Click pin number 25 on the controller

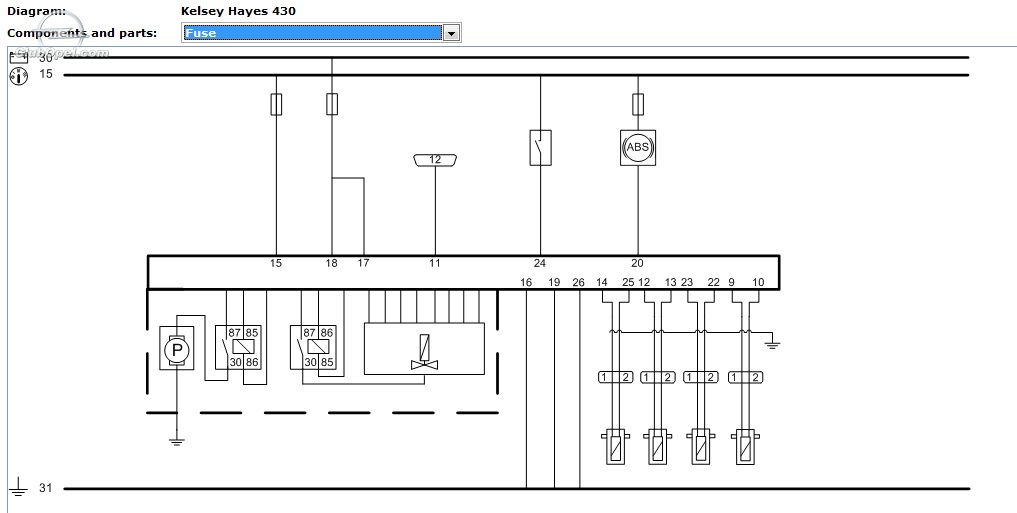[x=628, y=282]
